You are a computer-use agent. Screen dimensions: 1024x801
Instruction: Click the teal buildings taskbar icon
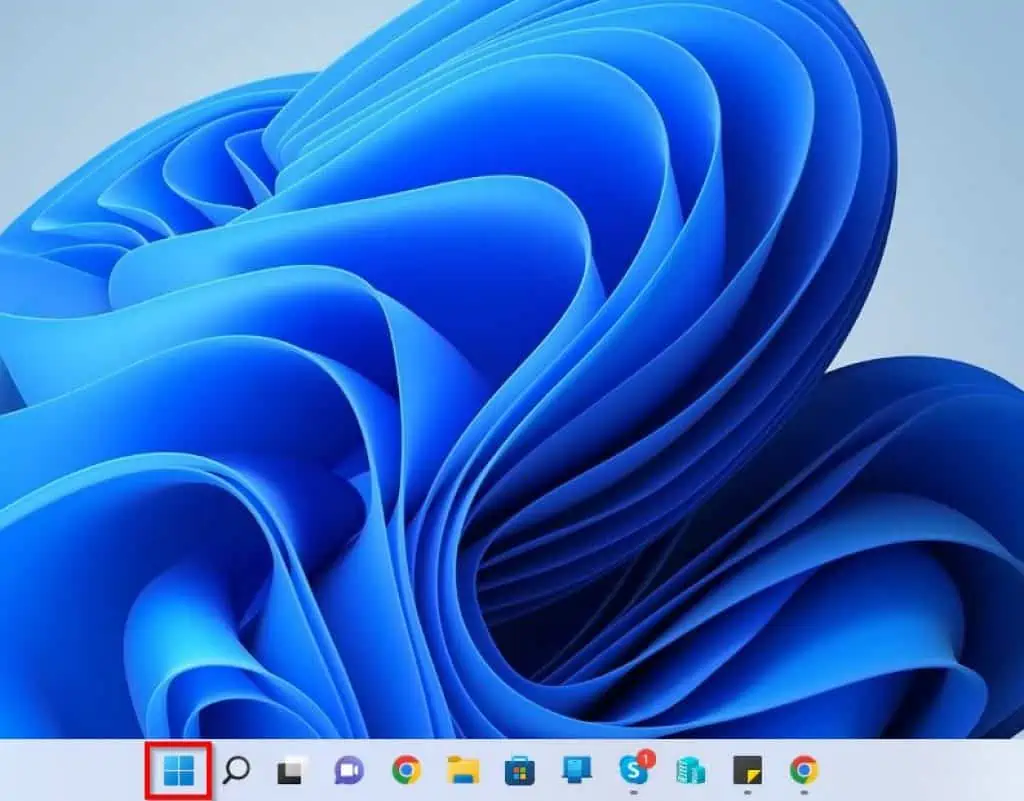(x=690, y=770)
